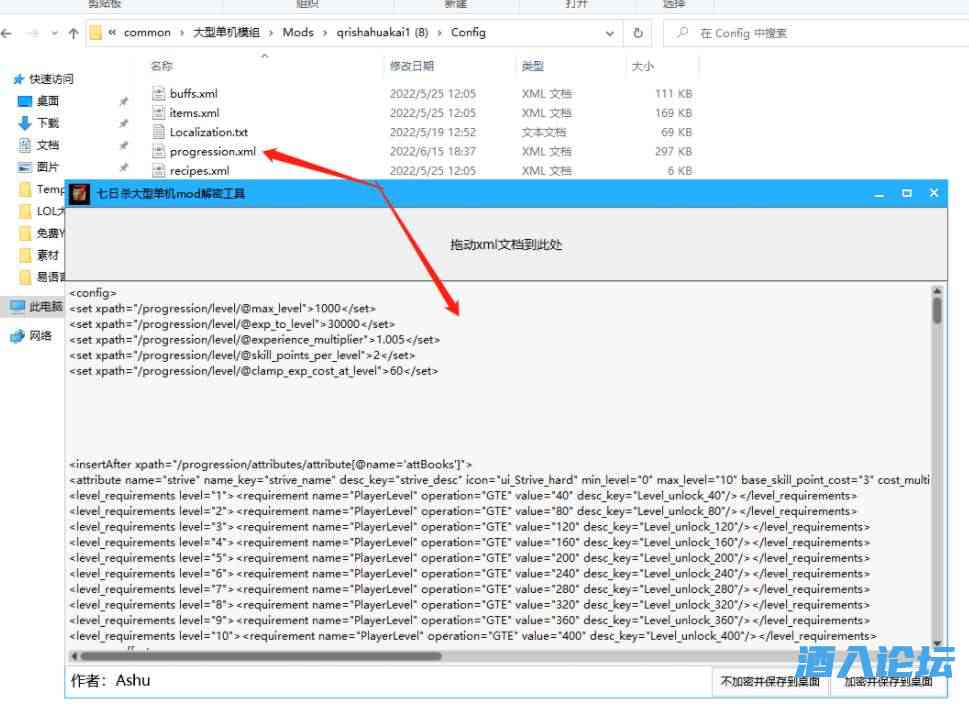Click the vertical scrollbar thumb of XML view
969x704 pixels.
(x=937, y=310)
